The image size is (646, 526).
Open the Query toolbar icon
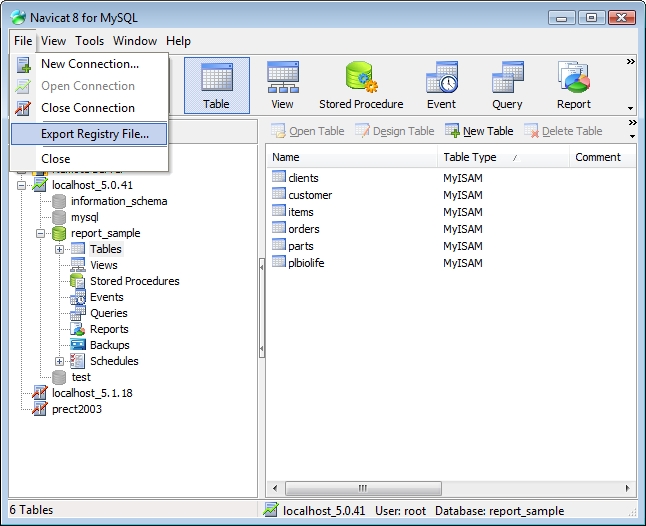click(507, 85)
